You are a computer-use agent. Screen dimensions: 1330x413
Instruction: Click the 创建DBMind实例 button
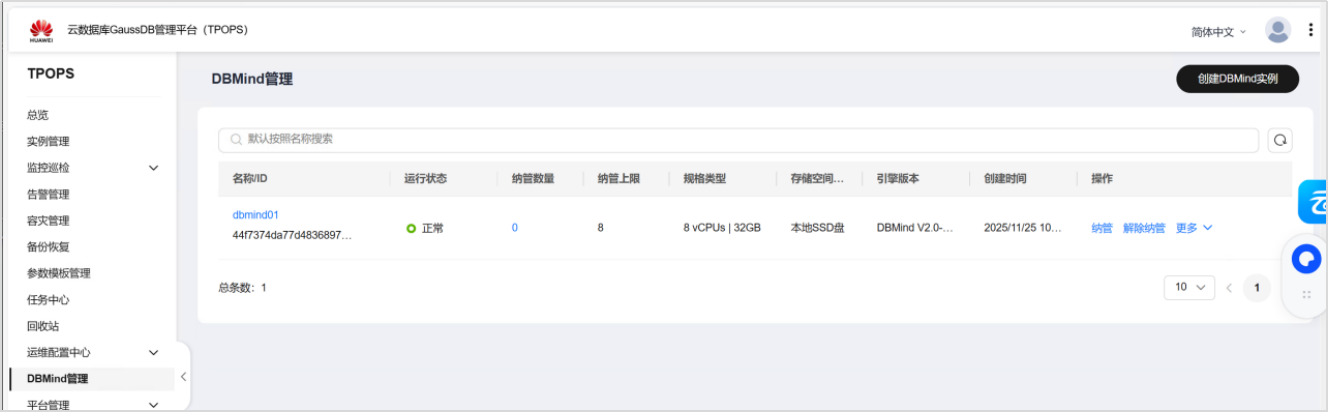coord(1237,78)
